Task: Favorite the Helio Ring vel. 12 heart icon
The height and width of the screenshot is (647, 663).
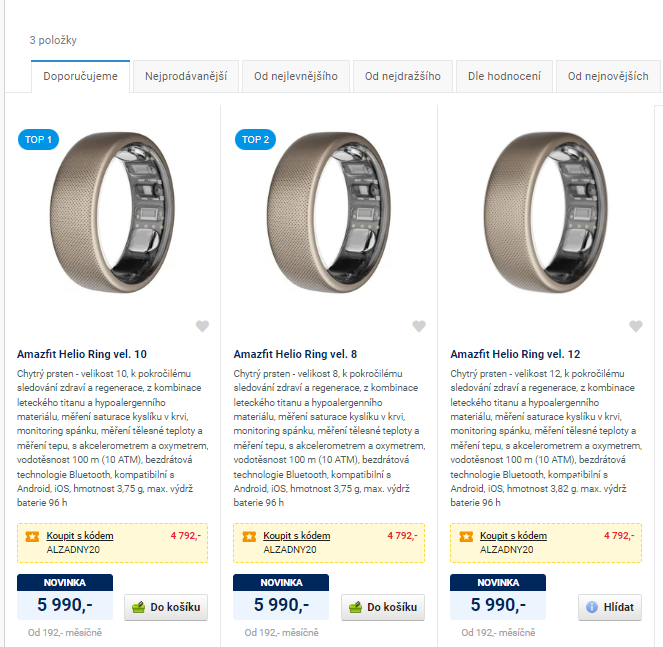Action: pos(636,326)
